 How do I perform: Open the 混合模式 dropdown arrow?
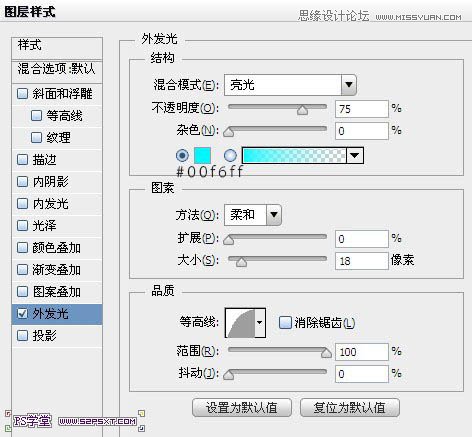349,85
